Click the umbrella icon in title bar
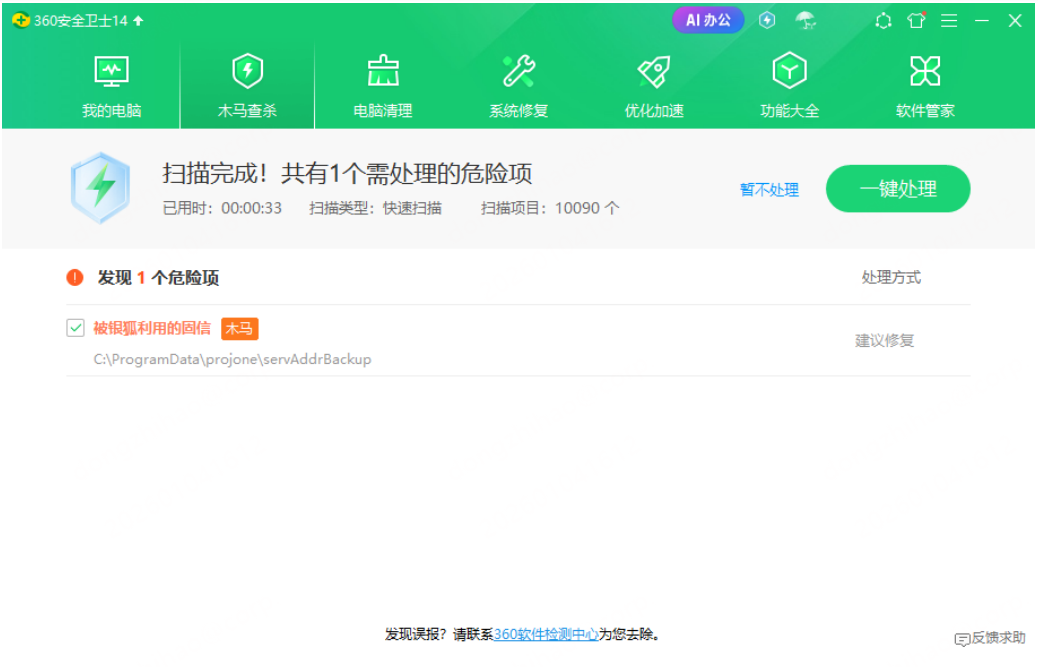 tap(805, 20)
